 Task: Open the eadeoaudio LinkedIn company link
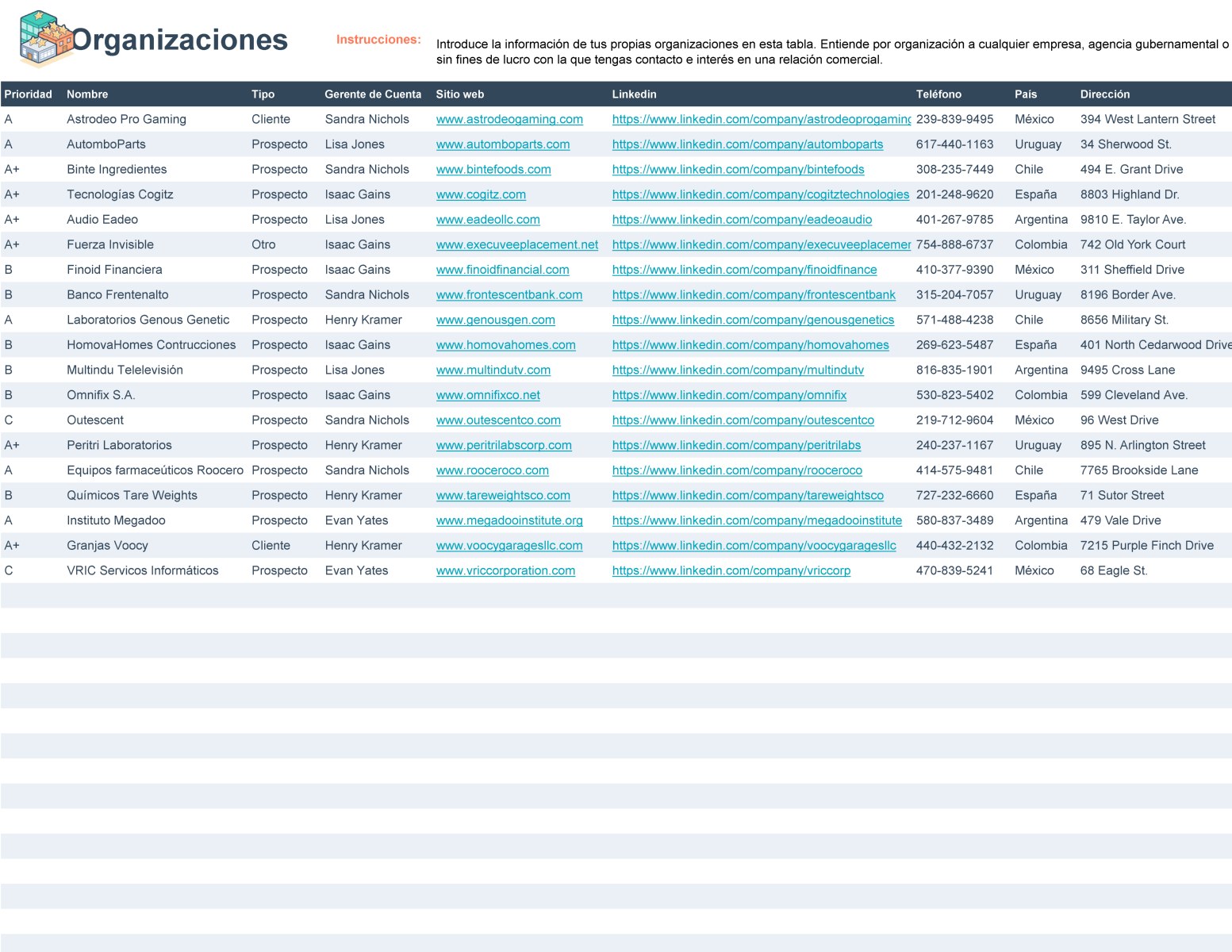click(x=742, y=220)
